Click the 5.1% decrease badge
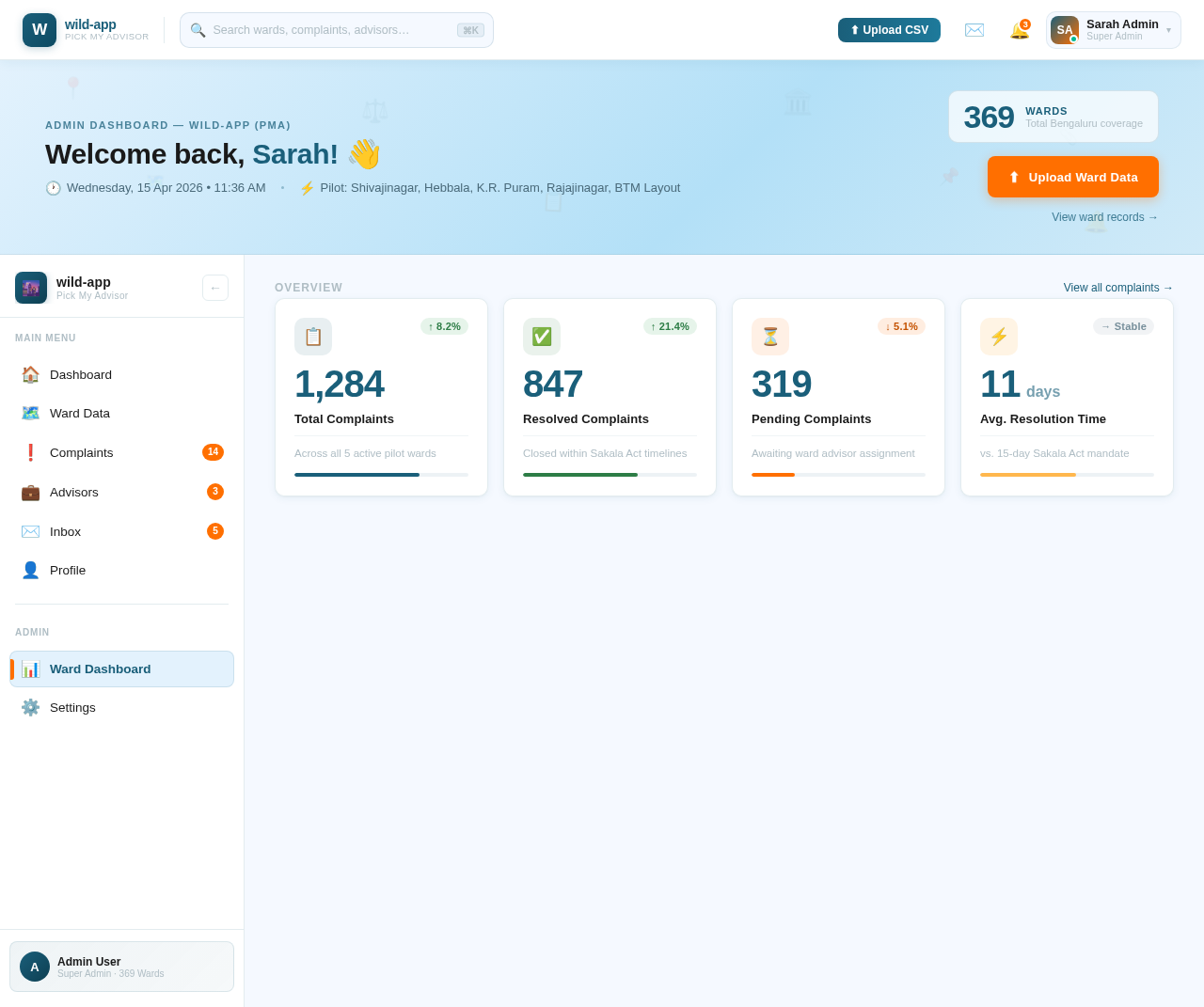 coord(901,326)
